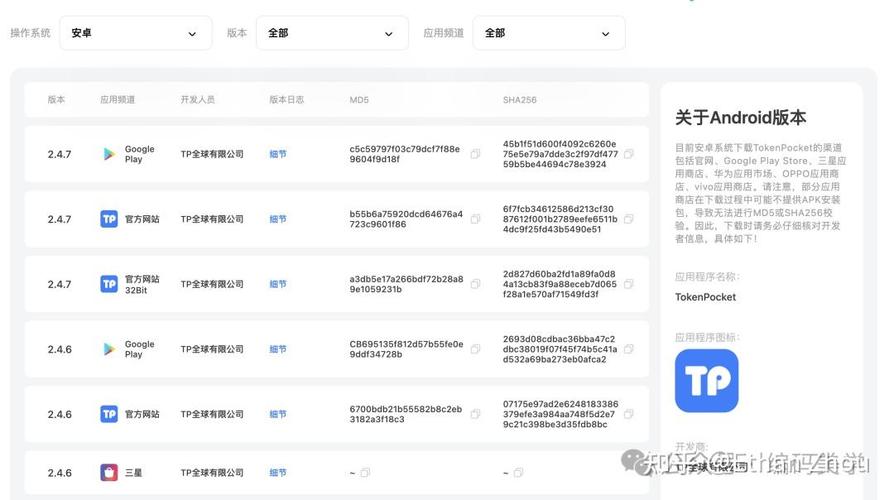Click SHA256 copy icon in 三星 row

tap(518, 473)
